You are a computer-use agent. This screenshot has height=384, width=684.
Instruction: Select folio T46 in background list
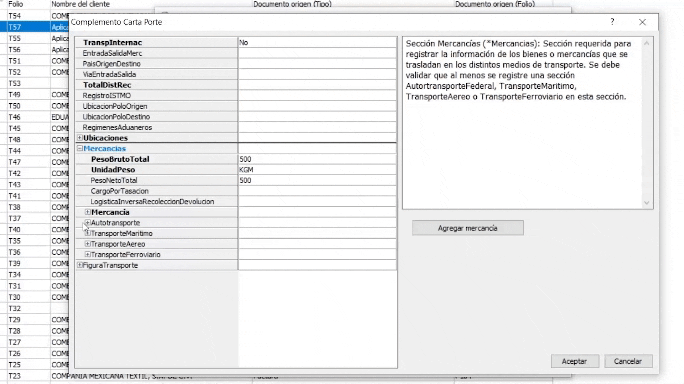15,117
